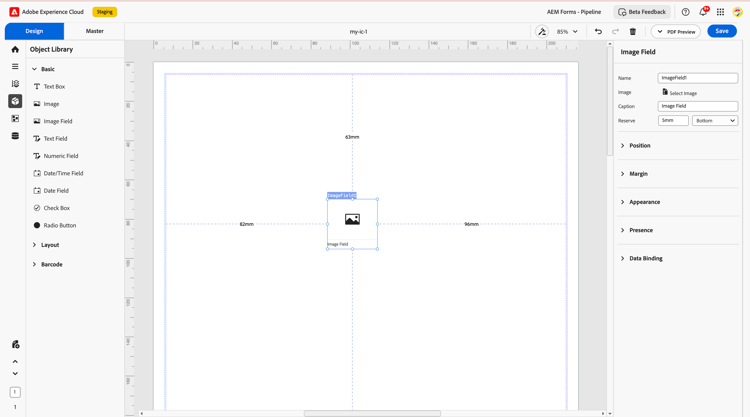Click the my-ic-1 document title
This screenshot has height=417, width=750.
(358, 32)
